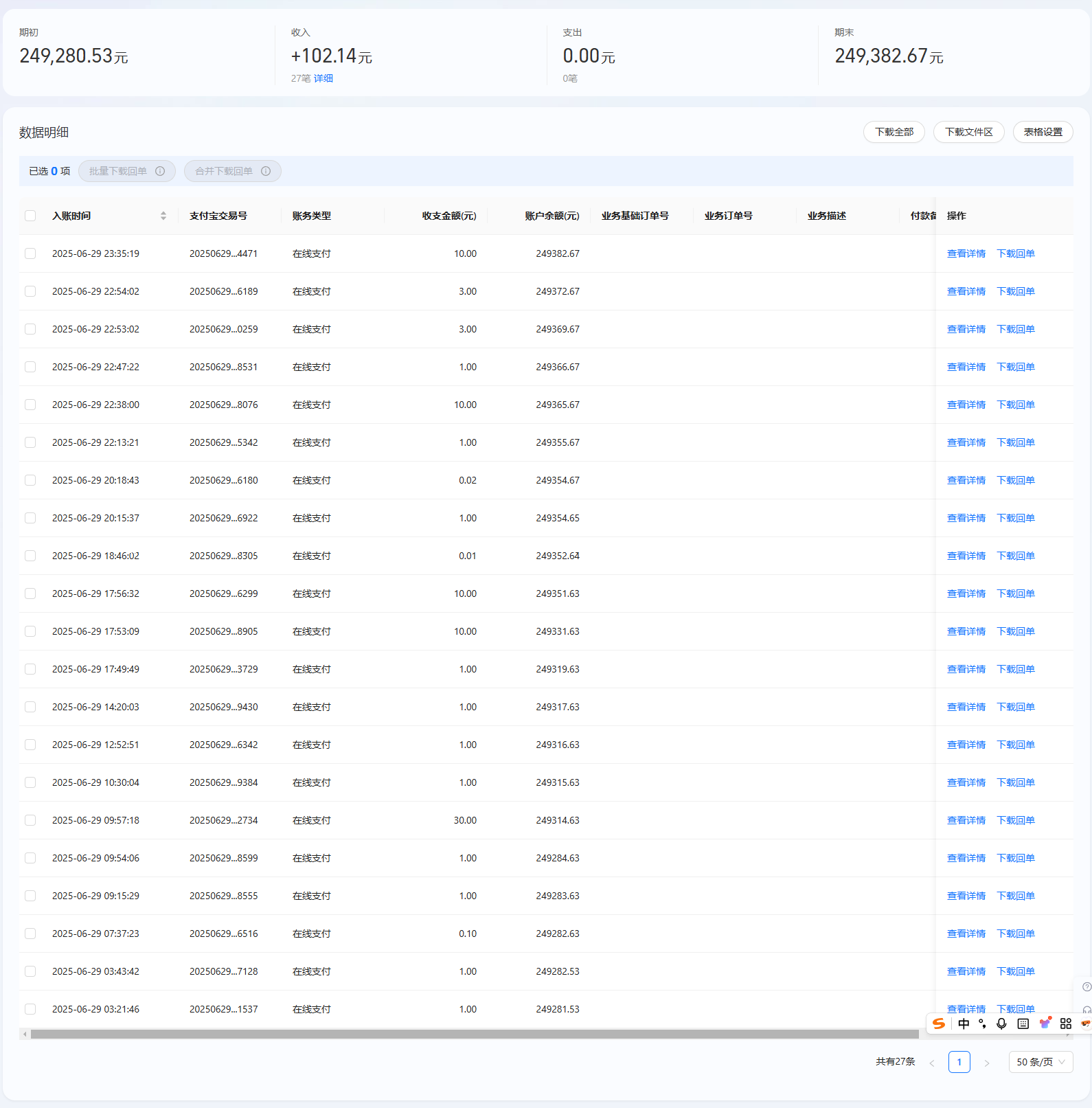Open 查看详情 for transaction 20250629...6189
The height and width of the screenshot is (1108, 1092).
pos(966,291)
